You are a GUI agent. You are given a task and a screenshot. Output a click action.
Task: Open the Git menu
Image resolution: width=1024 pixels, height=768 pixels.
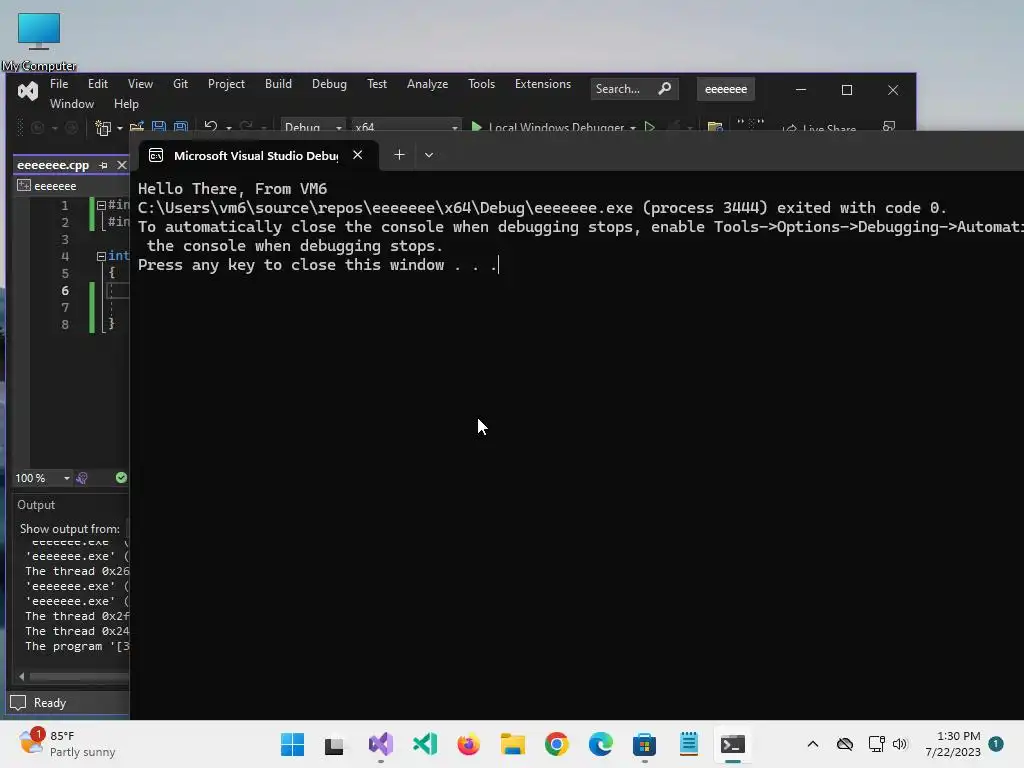pos(180,84)
